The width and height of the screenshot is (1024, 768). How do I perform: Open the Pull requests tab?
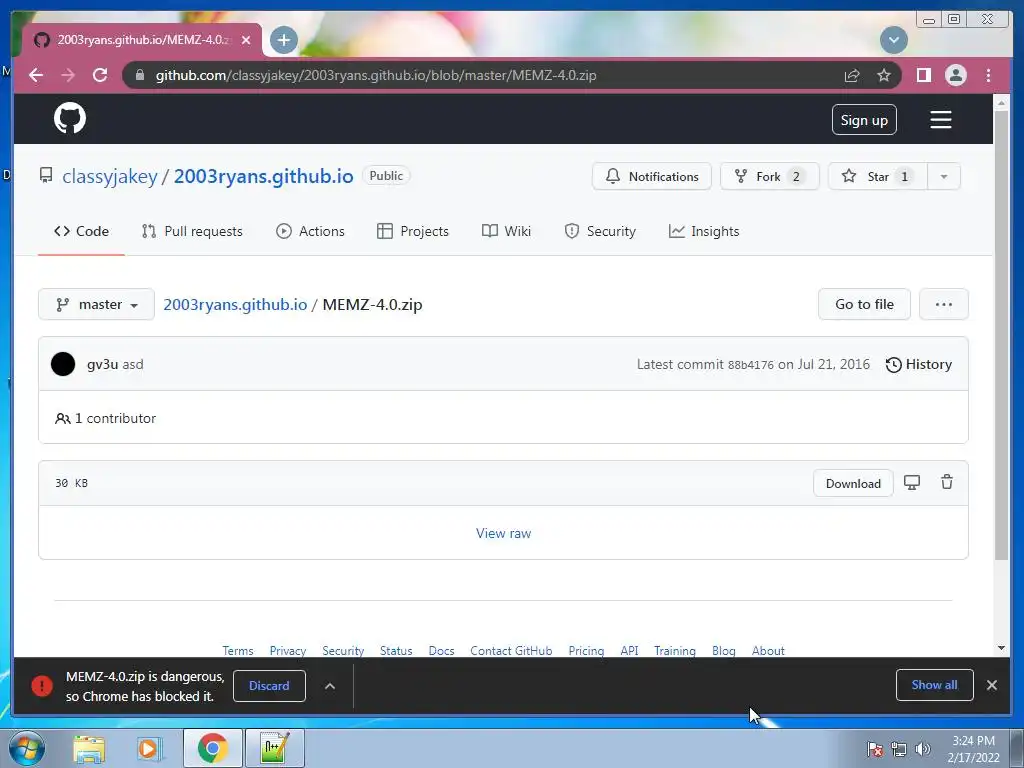tap(192, 231)
